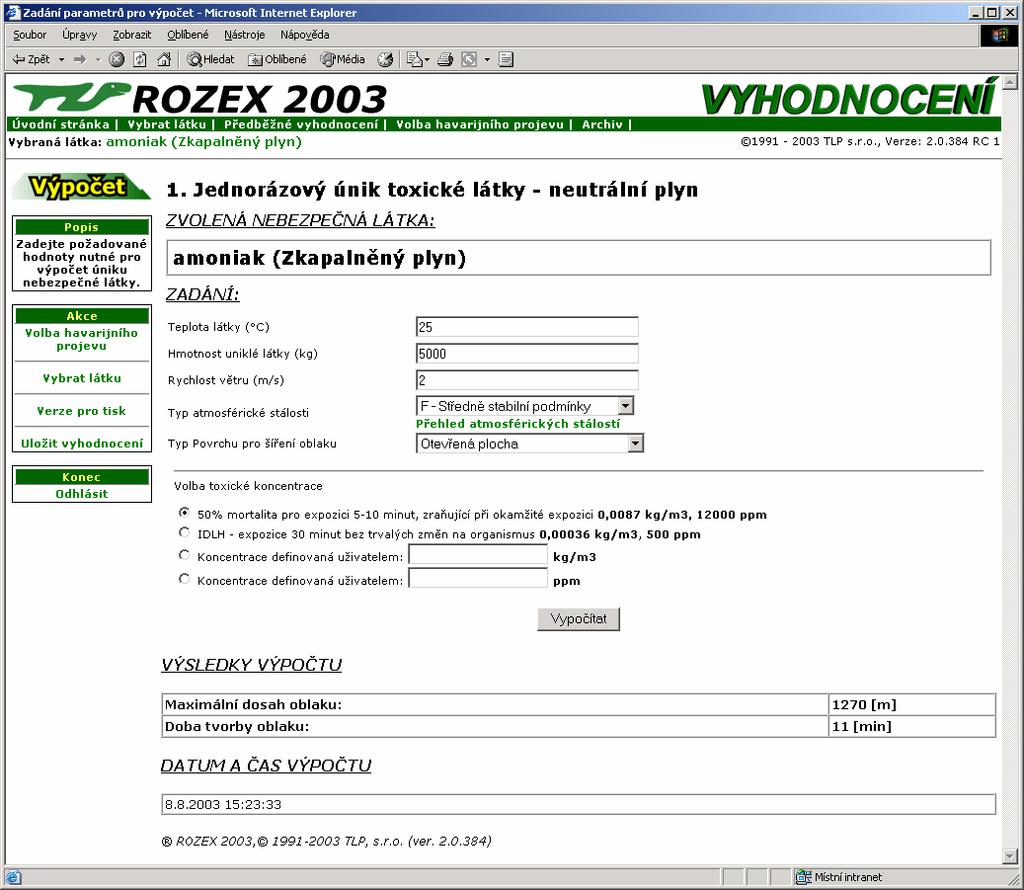Click the Print toolbar icon
Image resolution: width=1024 pixels, height=890 pixels.
point(445,59)
